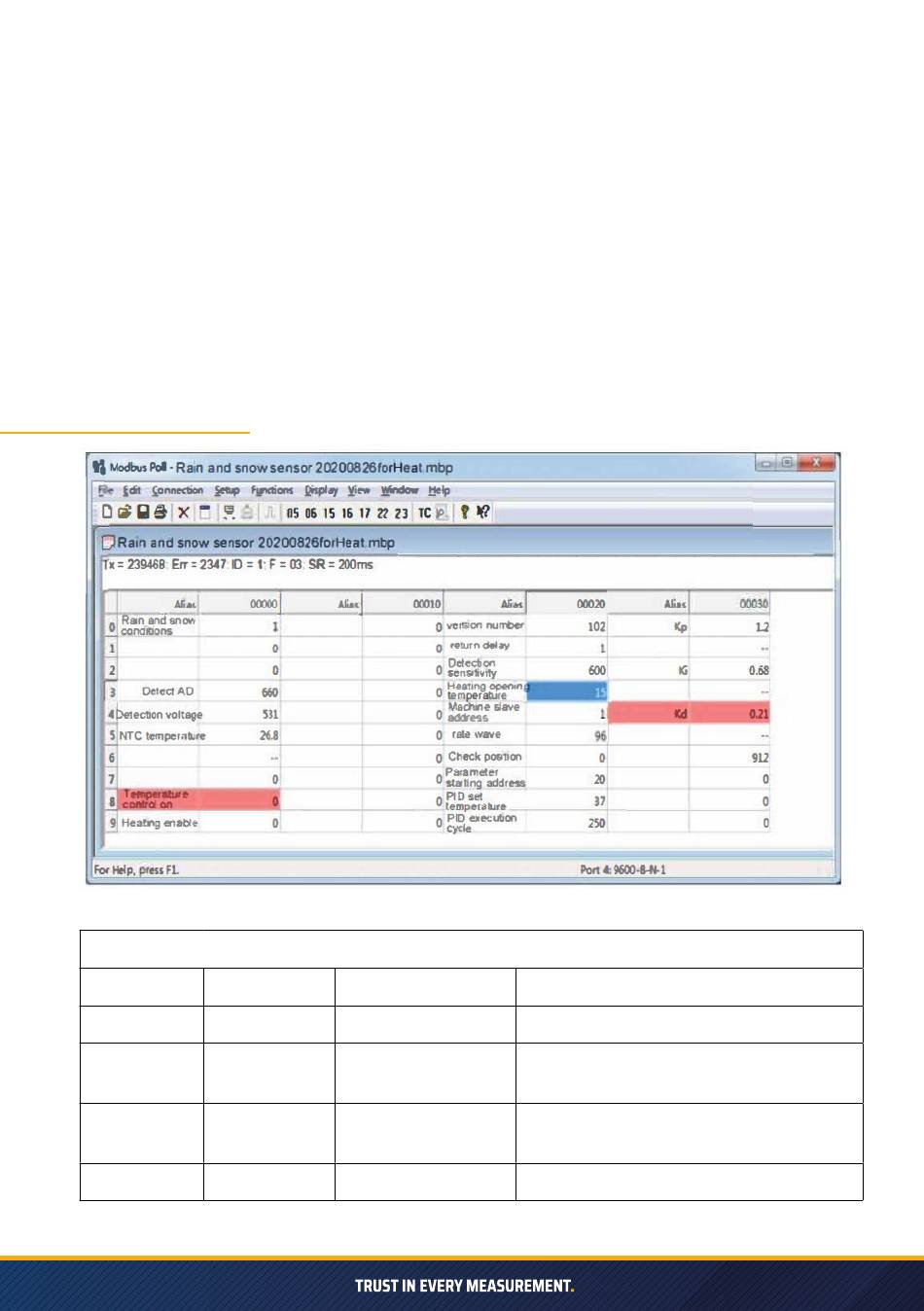Screen dimensions: 924x1311
Task: Click function code 23 toolbar button
Action: [401, 514]
